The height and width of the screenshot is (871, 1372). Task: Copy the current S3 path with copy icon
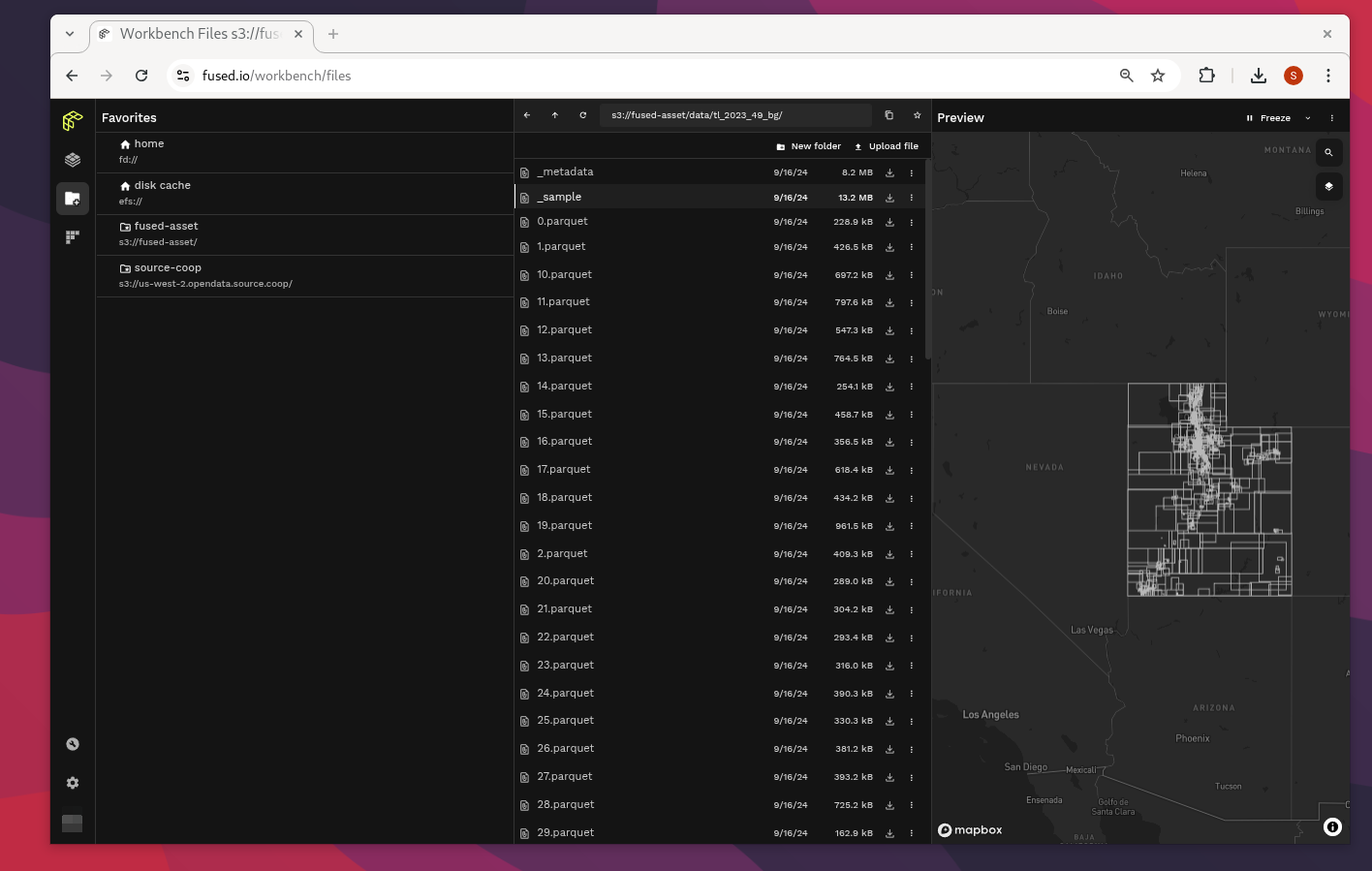pyautogui.click(x=889, y=114)
